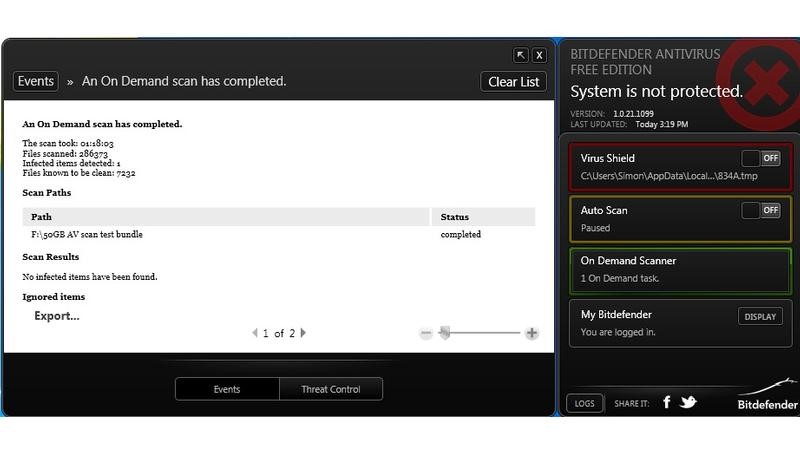
Task: Open the LOGS button
Action: (x=584, y=403)
